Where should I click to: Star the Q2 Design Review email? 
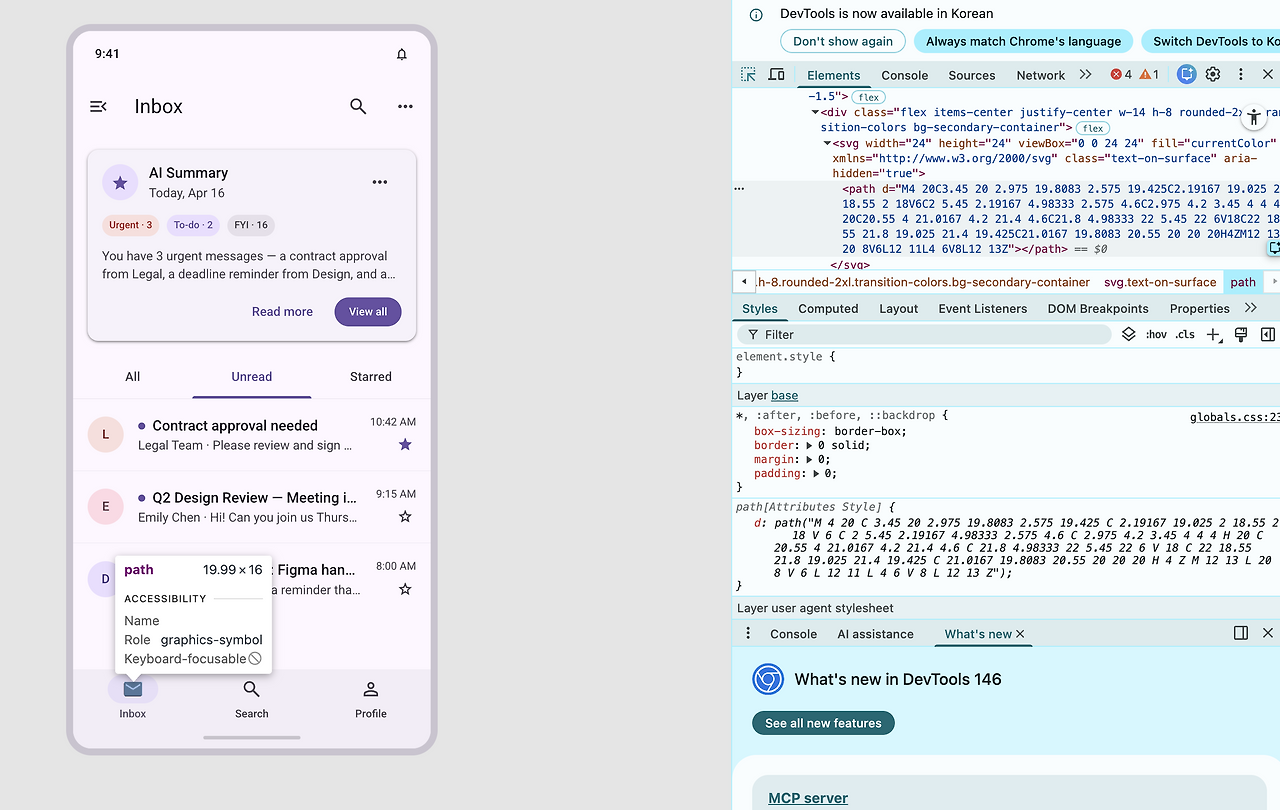[405, 517]
